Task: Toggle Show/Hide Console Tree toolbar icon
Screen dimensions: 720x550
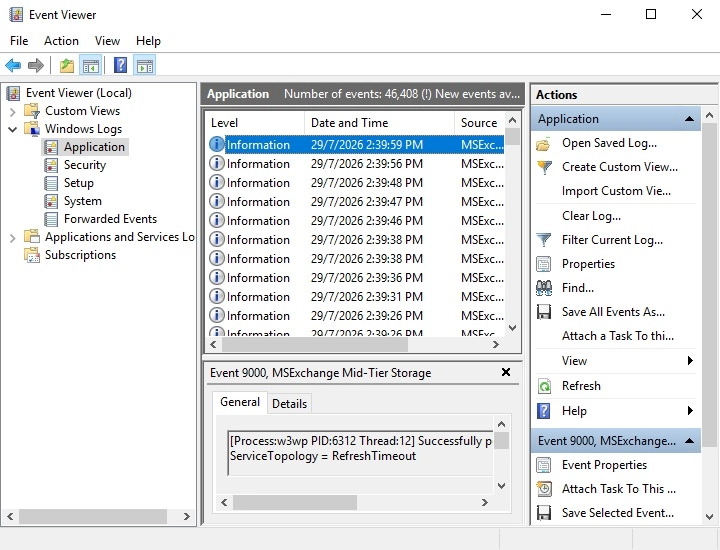Action: 90,66
